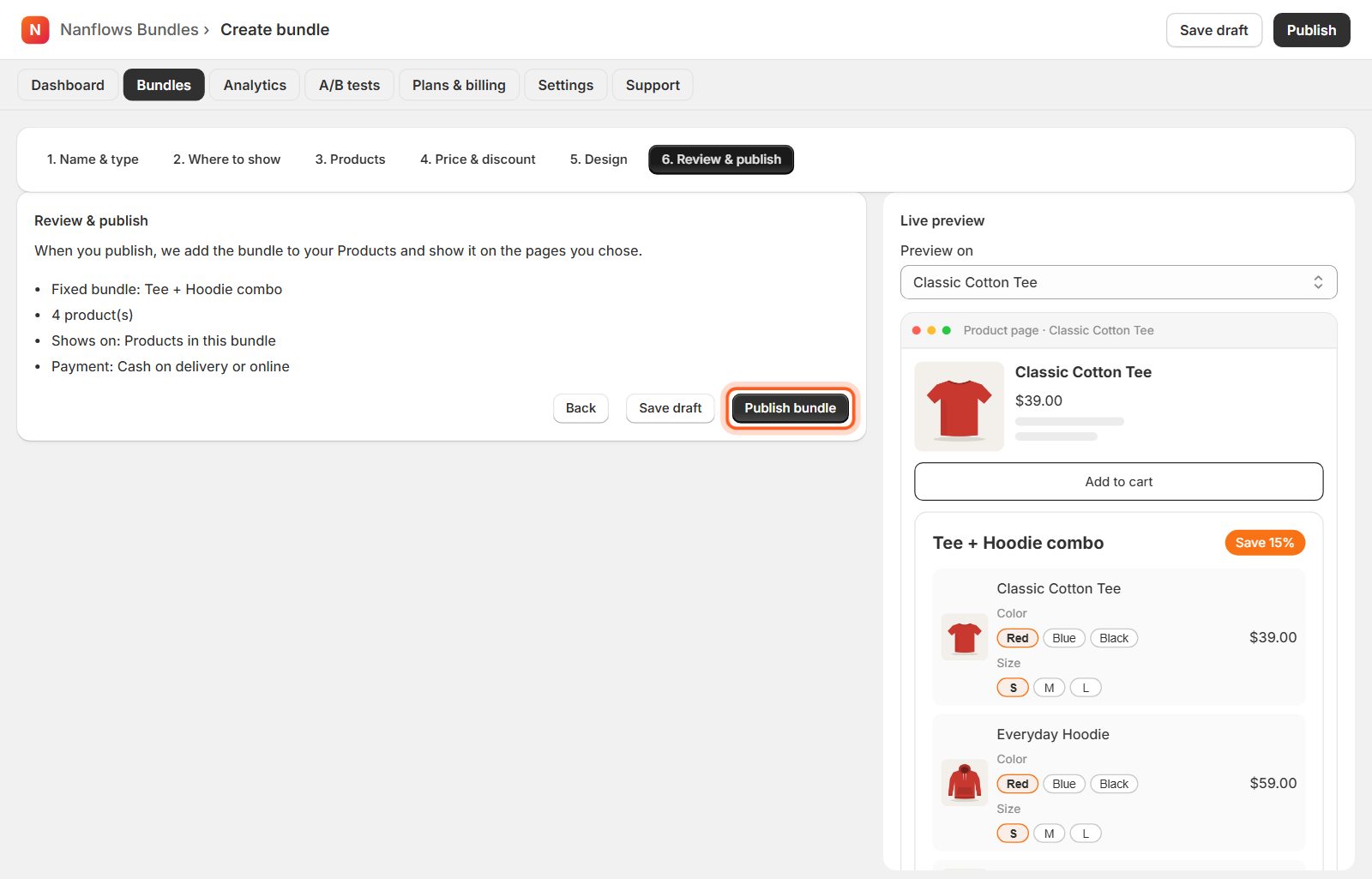Open the Dashboard tab

[x=68, y=85]
